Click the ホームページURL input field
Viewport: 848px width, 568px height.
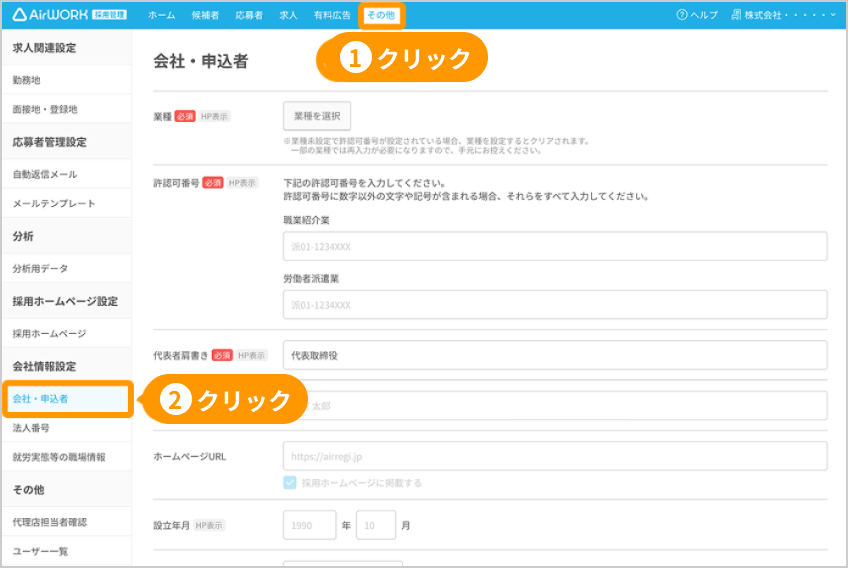[x=555, y=456]
